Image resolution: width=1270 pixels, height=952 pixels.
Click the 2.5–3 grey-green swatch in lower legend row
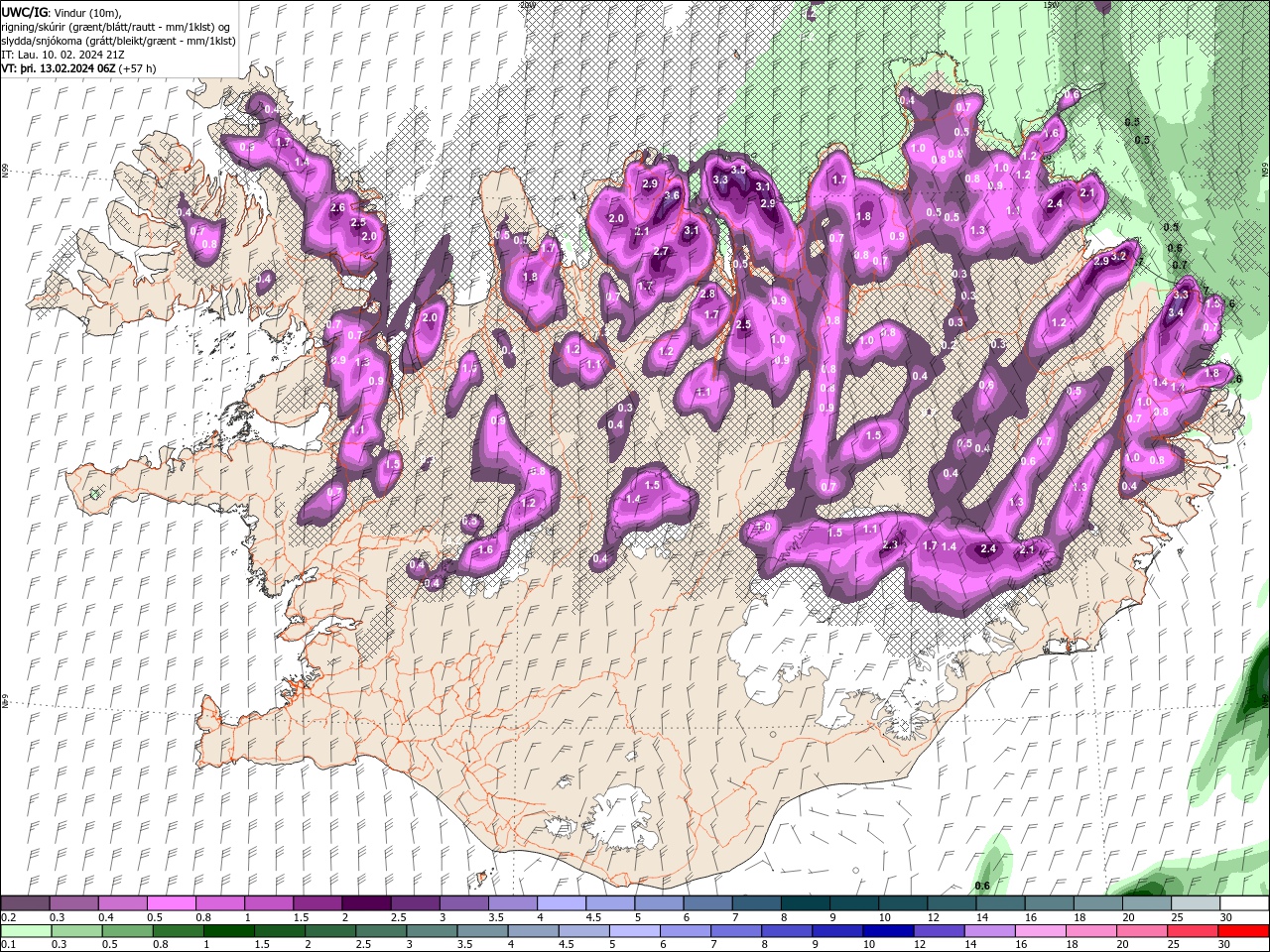click(380, 931)
